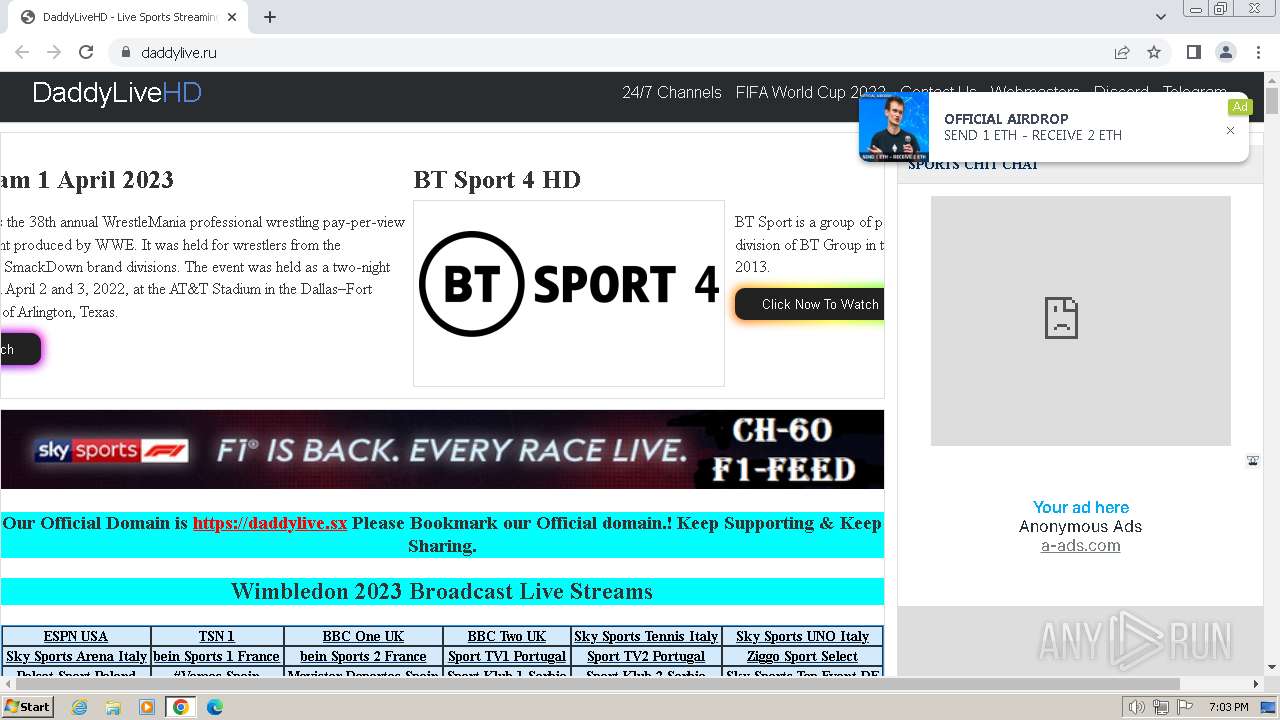Open the Windows Start button
1280x720 pixels.
27,706
